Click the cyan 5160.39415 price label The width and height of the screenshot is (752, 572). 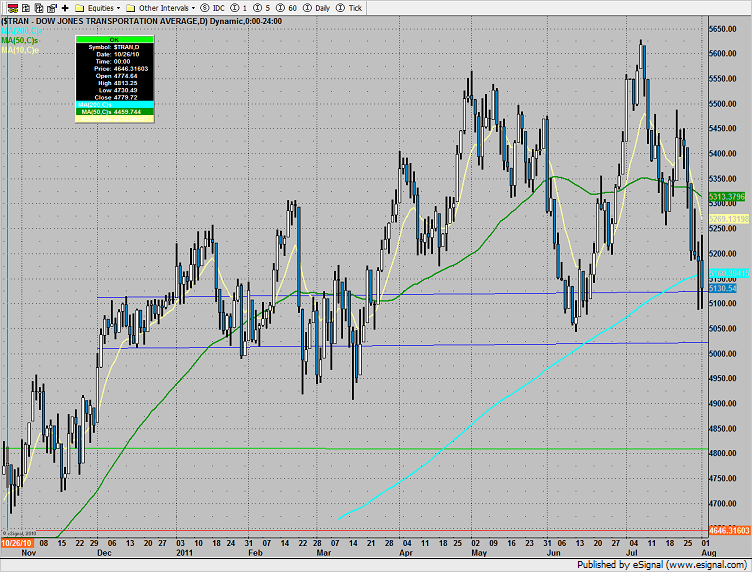click(728, 273)
